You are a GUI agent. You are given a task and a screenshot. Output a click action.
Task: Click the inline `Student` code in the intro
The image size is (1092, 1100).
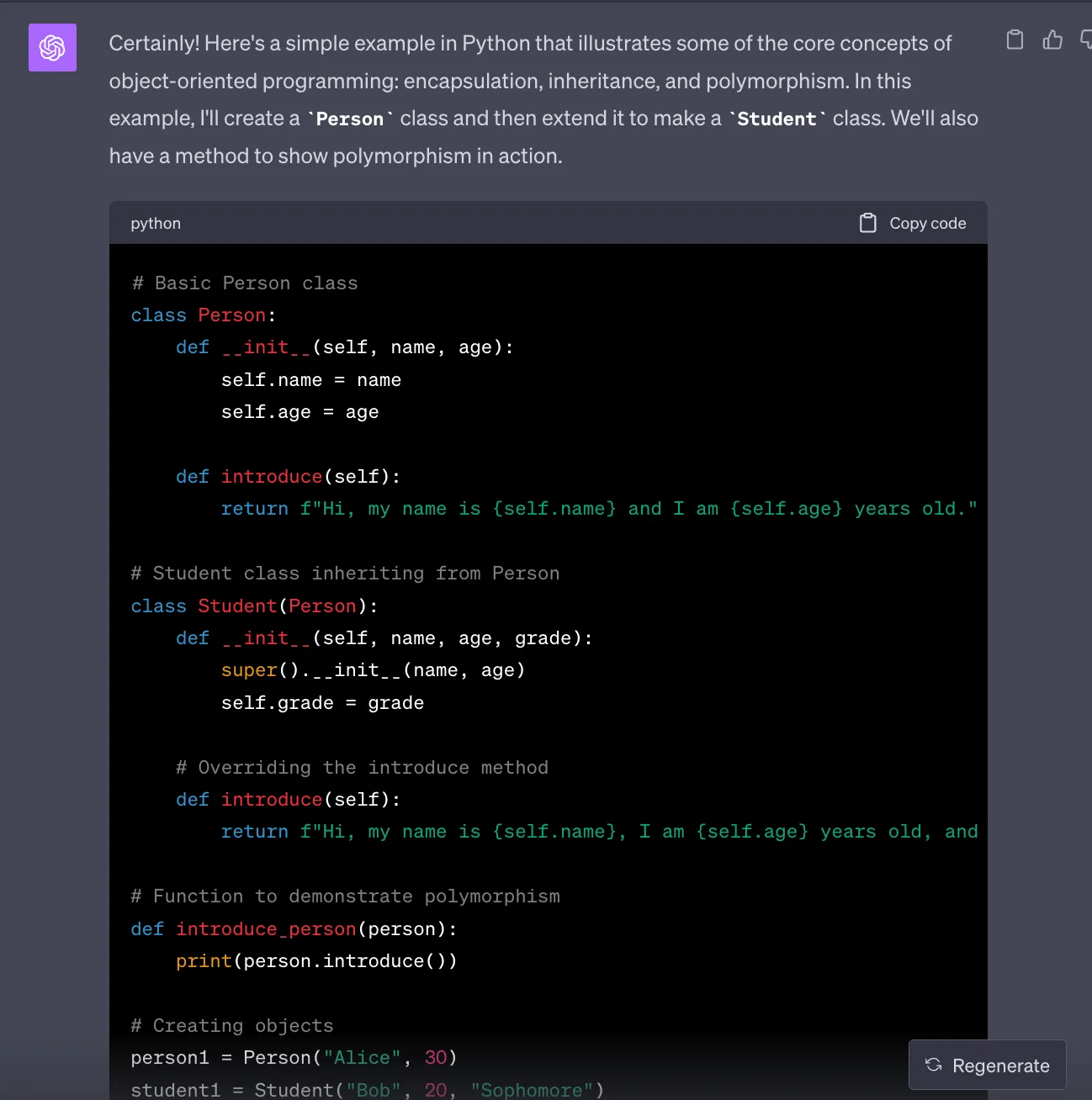[x=777, y=119]
